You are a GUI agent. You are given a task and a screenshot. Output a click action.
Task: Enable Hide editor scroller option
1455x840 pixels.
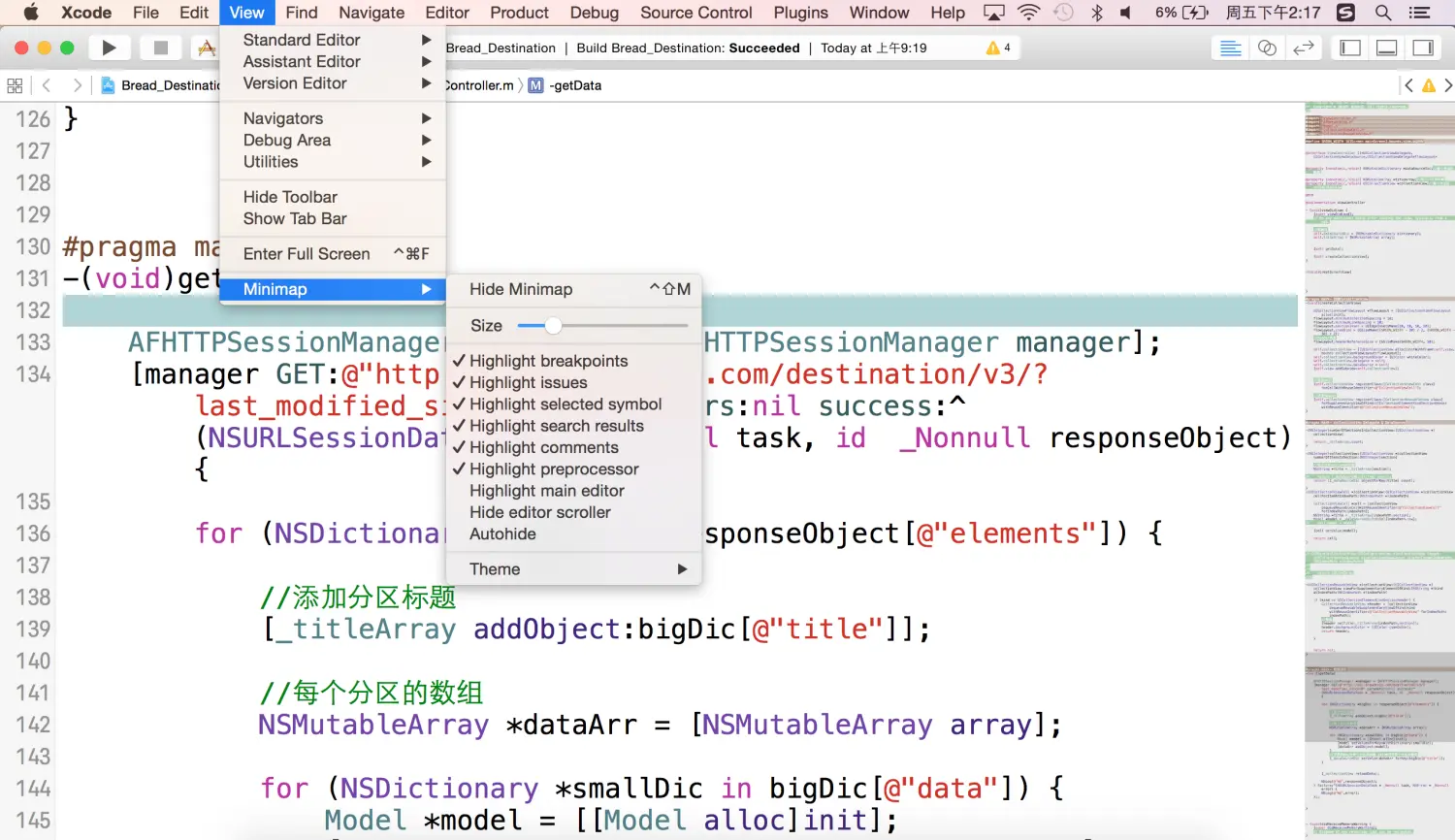coord(573,512)
